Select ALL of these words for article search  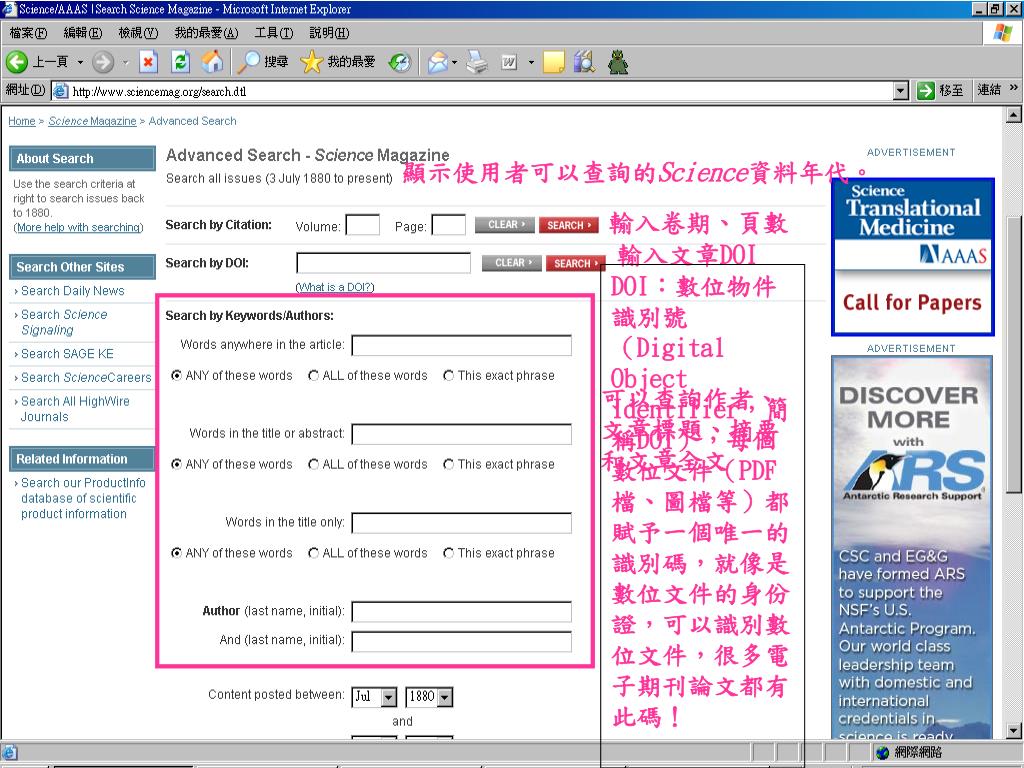[313, 376]
